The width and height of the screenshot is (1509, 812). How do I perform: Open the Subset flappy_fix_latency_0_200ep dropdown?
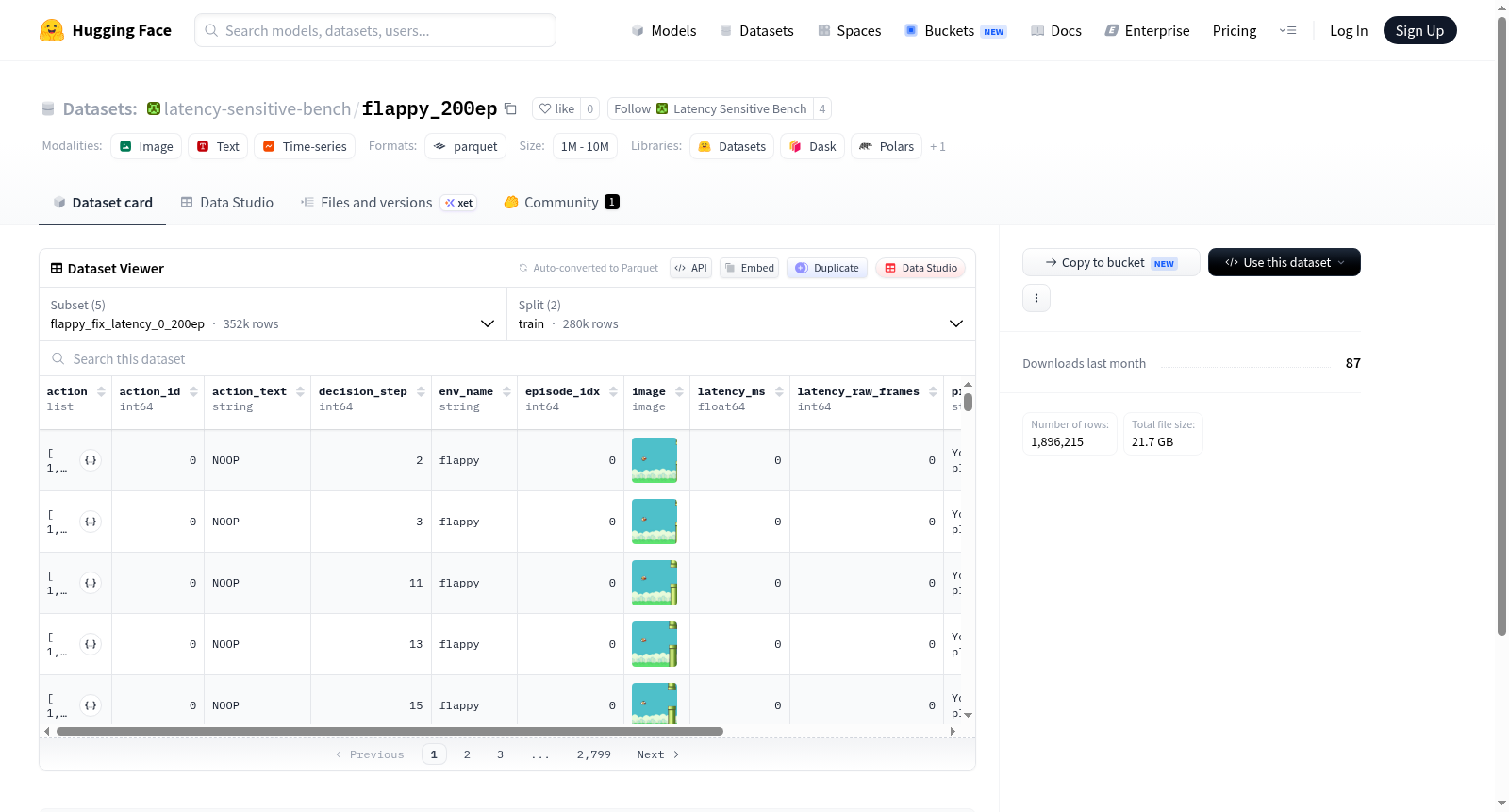click(x=273, y=314)
